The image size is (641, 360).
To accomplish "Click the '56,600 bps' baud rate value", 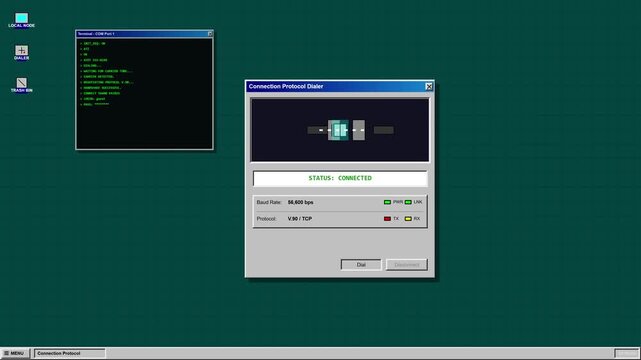I will tap(300, 202).
